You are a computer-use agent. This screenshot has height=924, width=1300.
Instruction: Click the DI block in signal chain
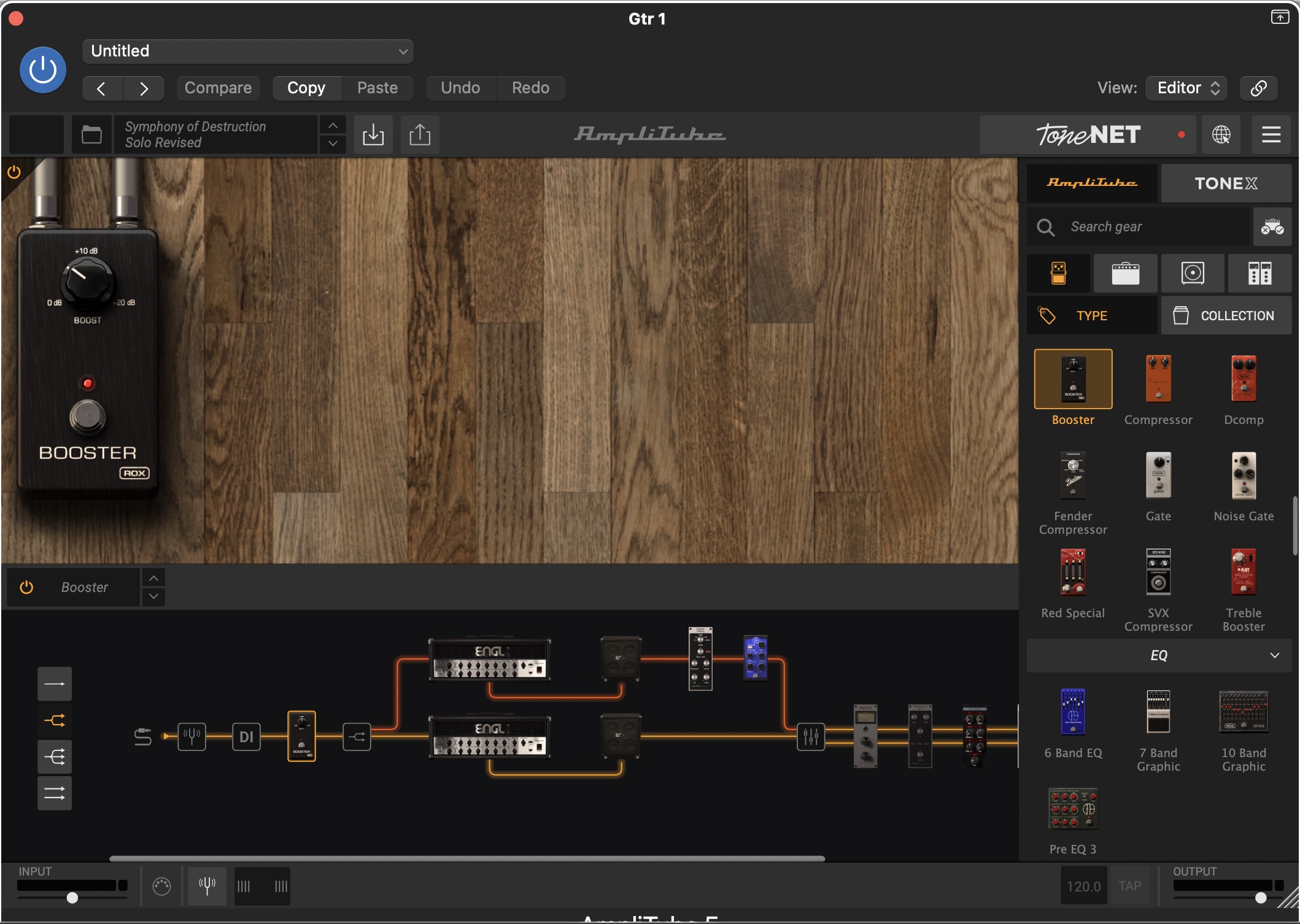point(246,737)
